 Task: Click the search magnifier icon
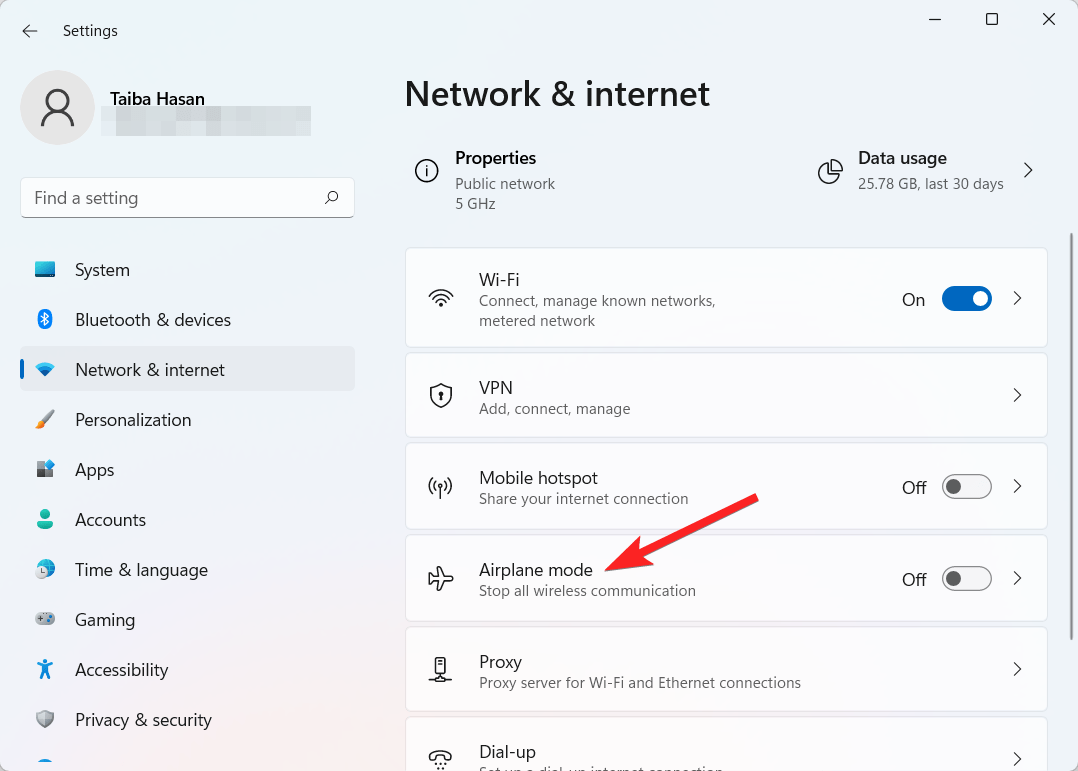(x=332, y=198)
